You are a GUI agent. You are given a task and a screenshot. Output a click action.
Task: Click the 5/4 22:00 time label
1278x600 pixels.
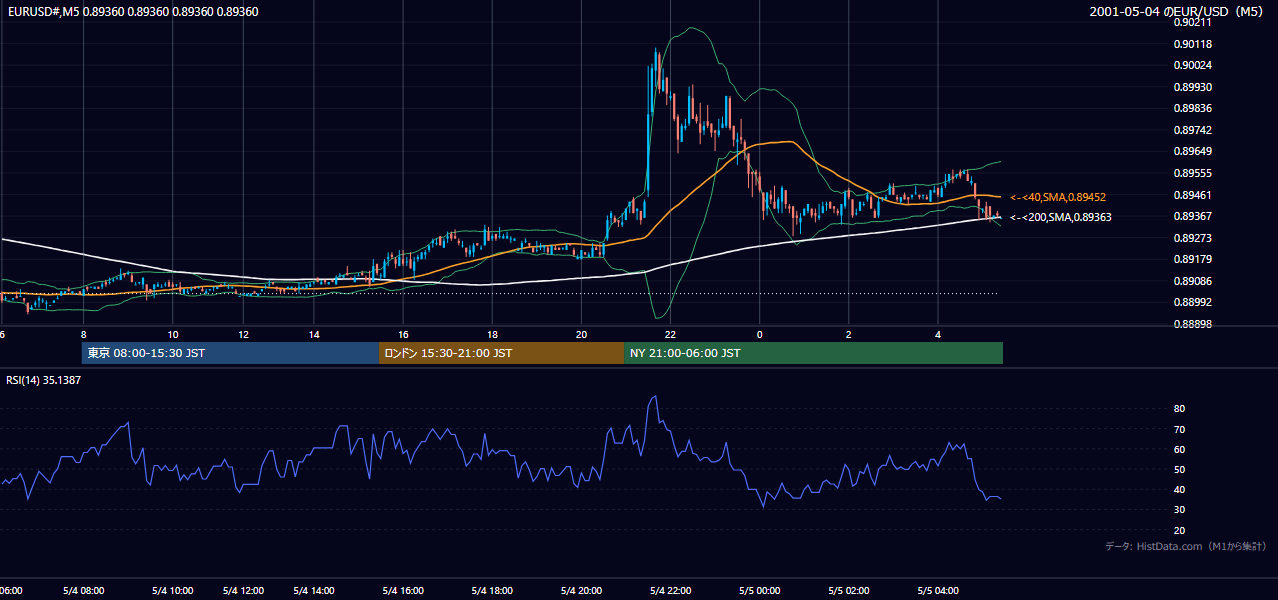[670, 591]
